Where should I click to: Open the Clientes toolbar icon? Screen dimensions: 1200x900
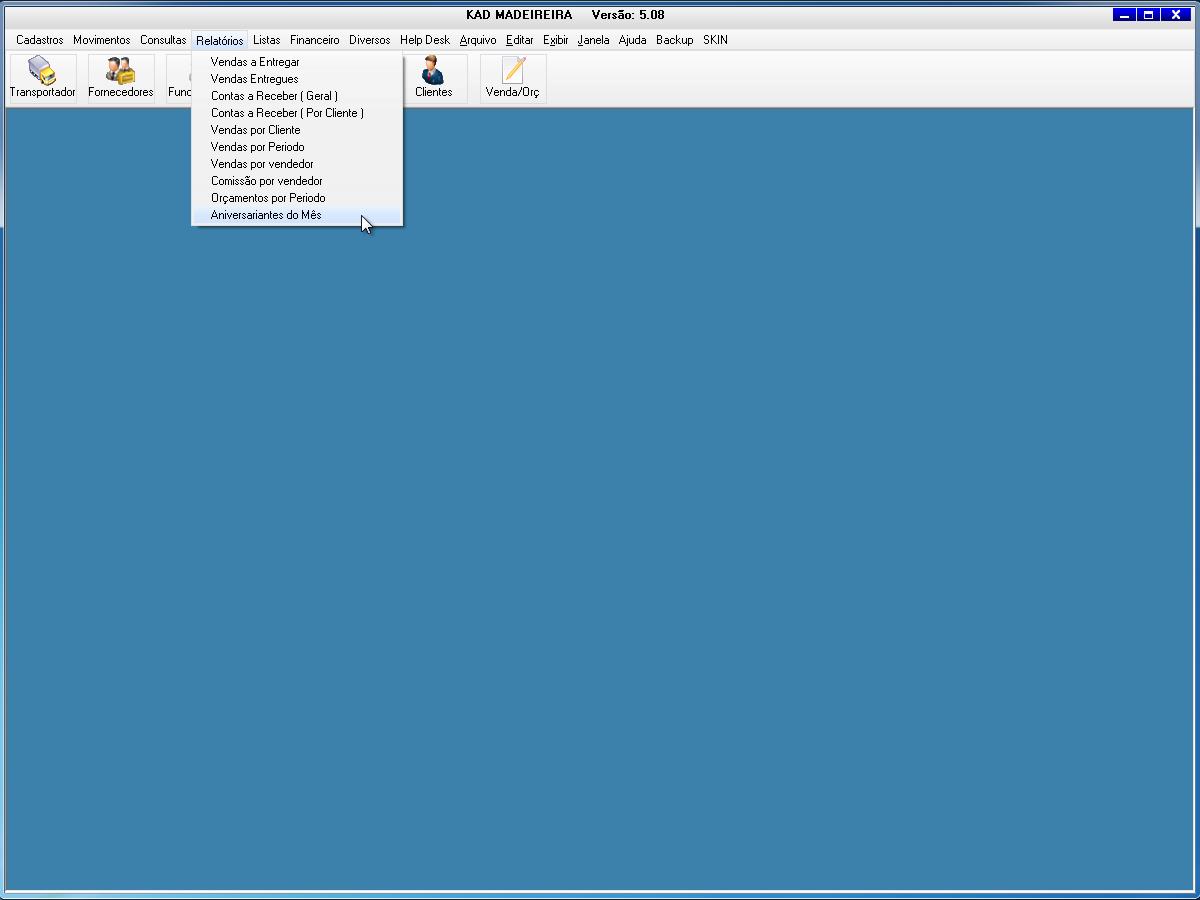click(433, 78)
